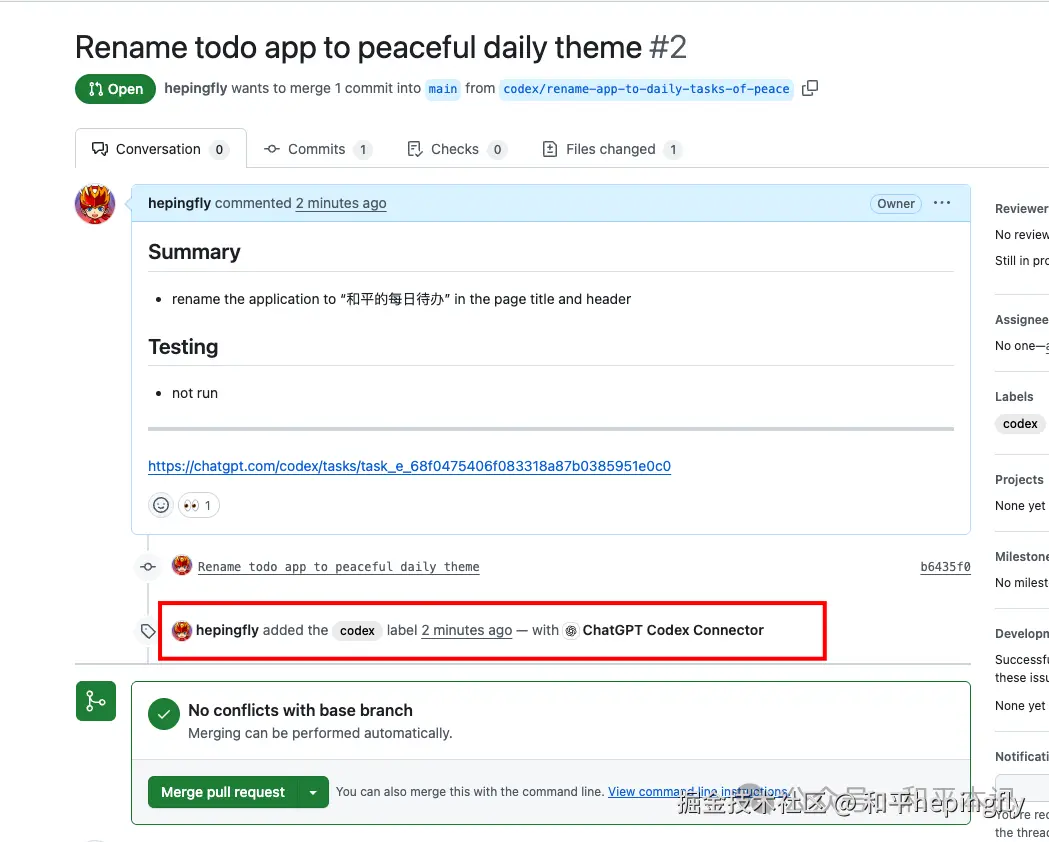The image size is (1049, 842).
Task: Add a reaction with the smiley icon
Action: point(161,505)
